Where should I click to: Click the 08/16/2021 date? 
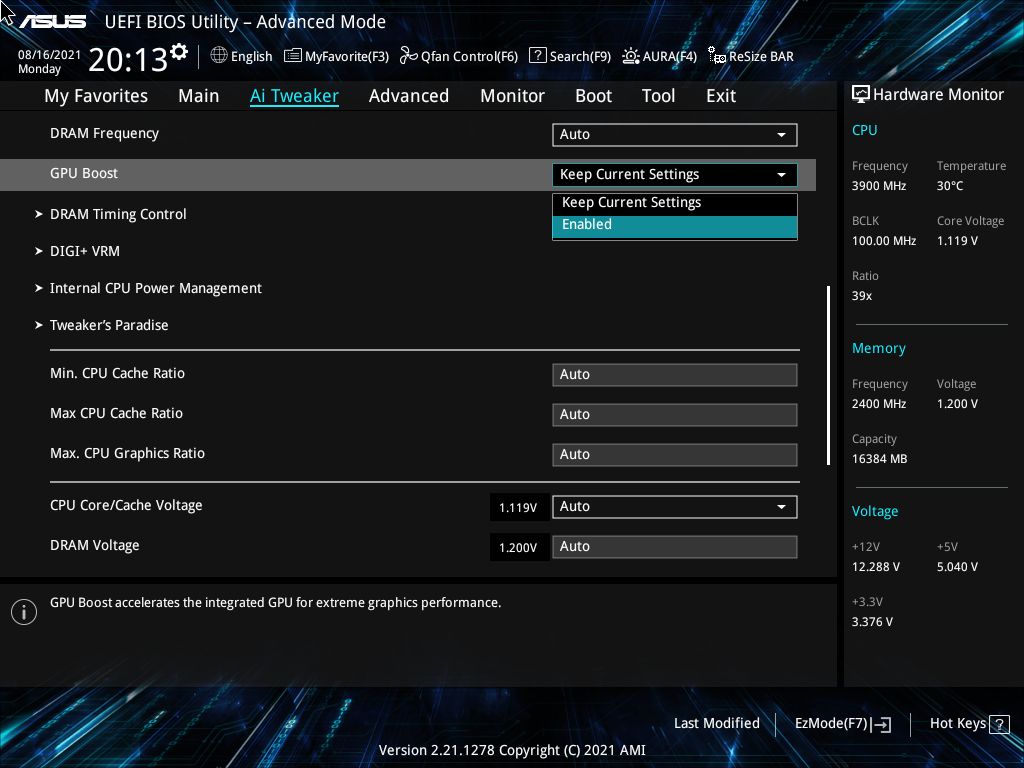click(x=50, y=55)
